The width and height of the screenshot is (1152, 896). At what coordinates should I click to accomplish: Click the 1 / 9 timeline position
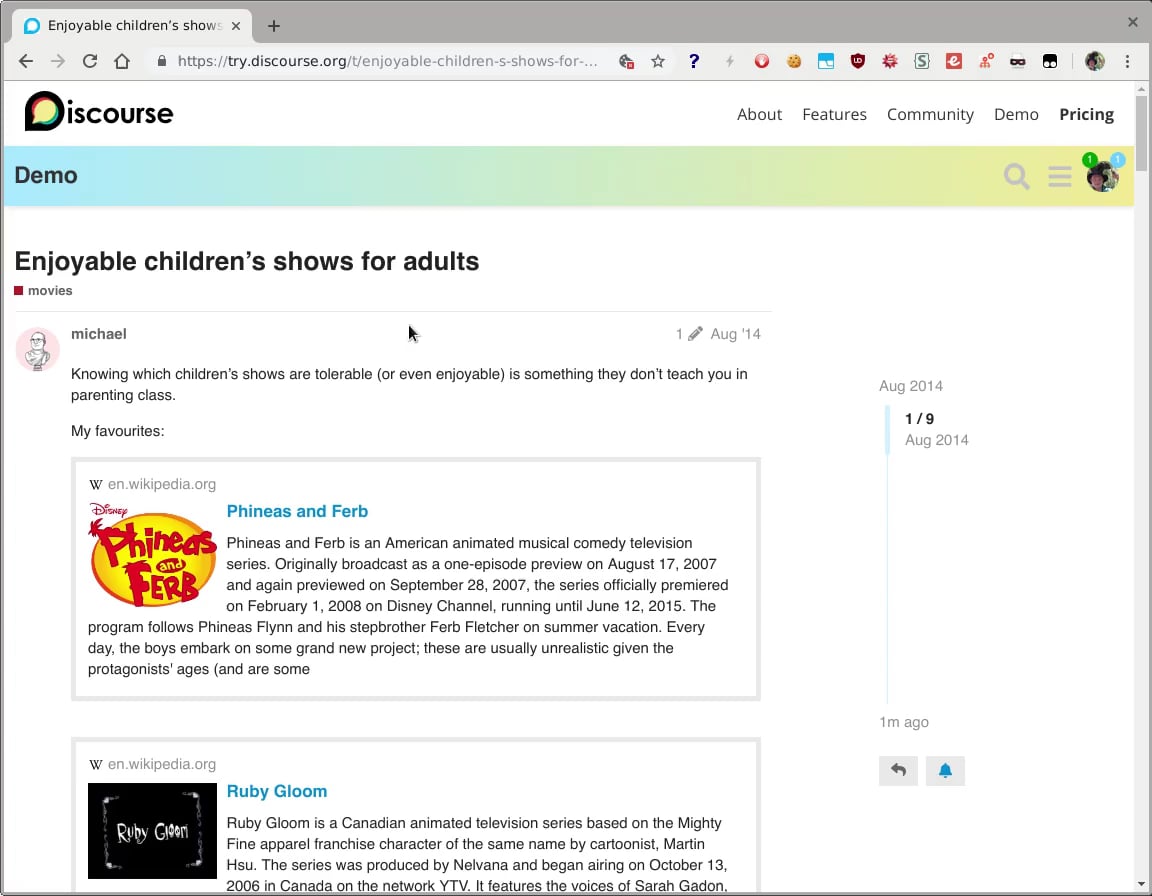(919, 419)
